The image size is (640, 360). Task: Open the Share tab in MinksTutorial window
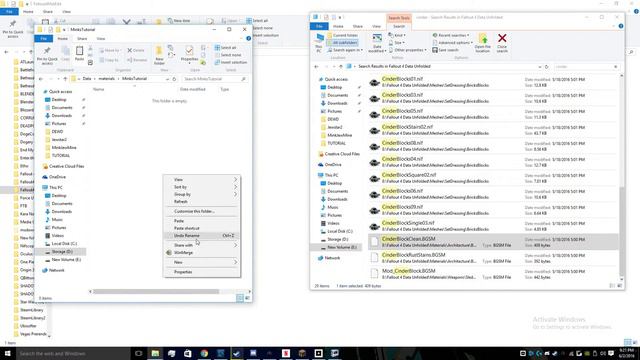[x=82, y=38]
